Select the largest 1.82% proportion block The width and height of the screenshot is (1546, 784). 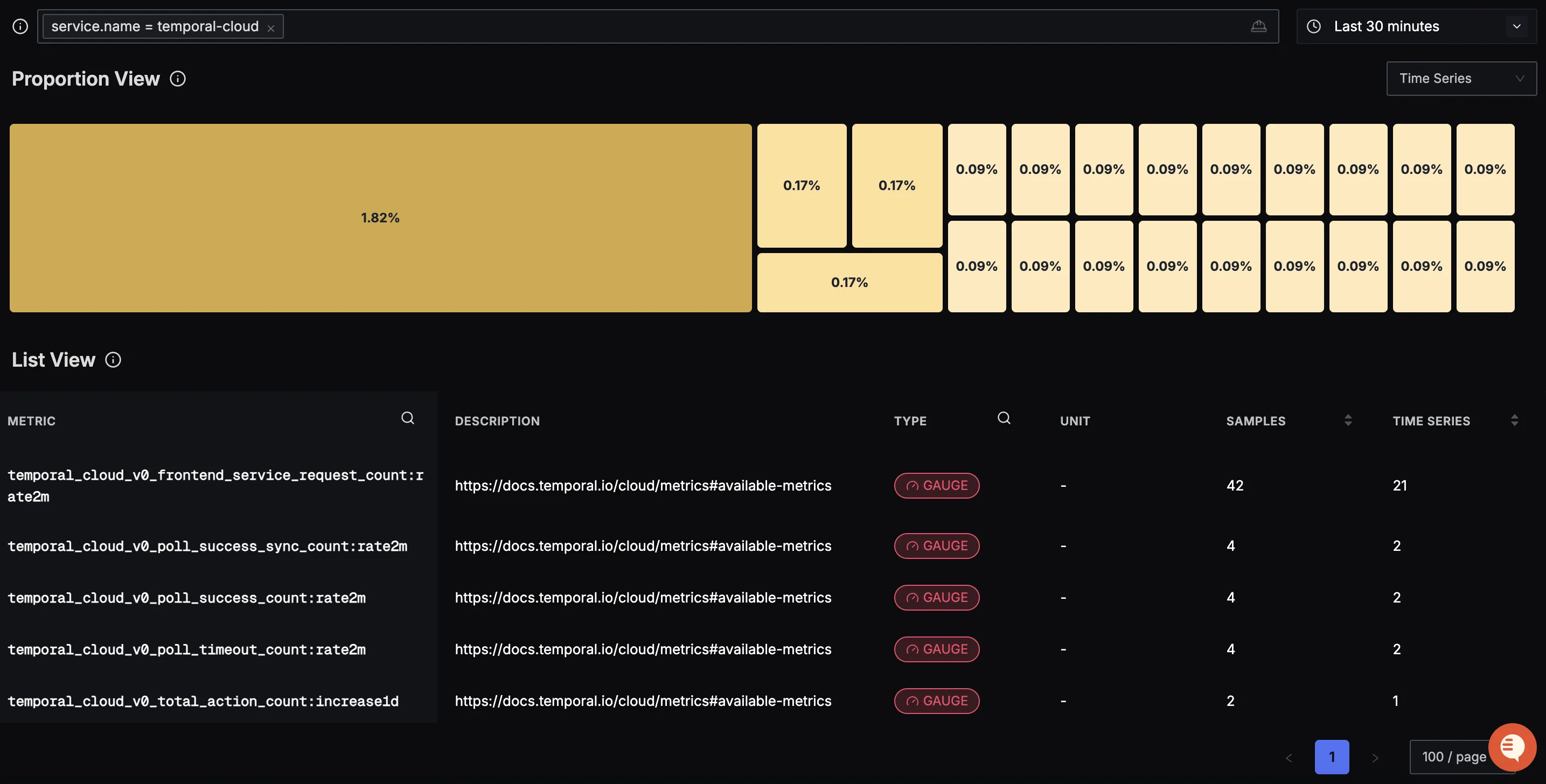tap(380, 218)
